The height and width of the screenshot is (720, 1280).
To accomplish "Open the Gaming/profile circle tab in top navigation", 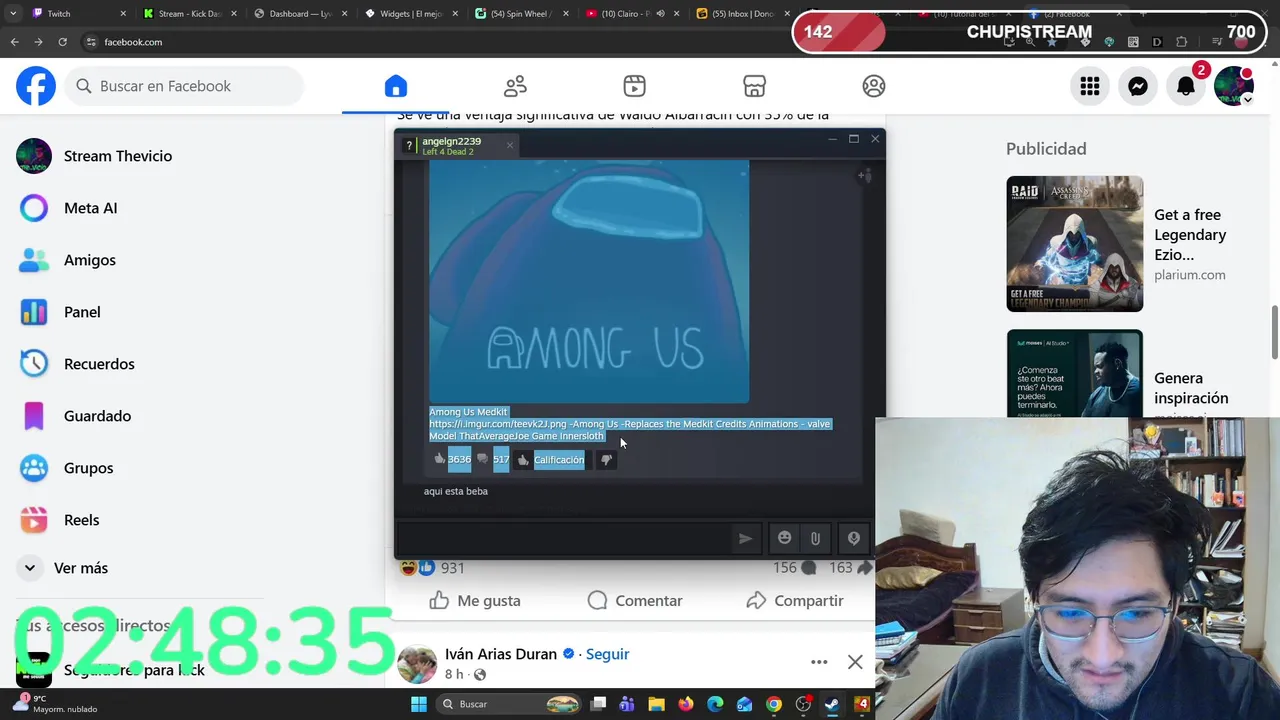I will (874, 86).
